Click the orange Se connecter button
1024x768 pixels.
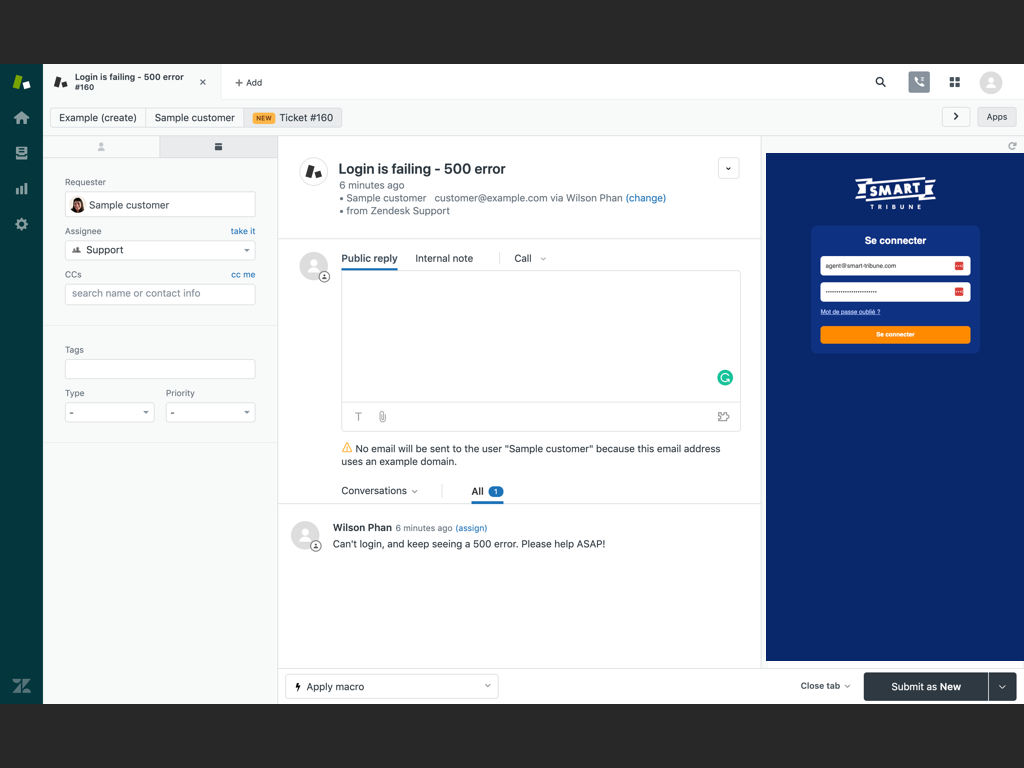click(x=894, y=335)
